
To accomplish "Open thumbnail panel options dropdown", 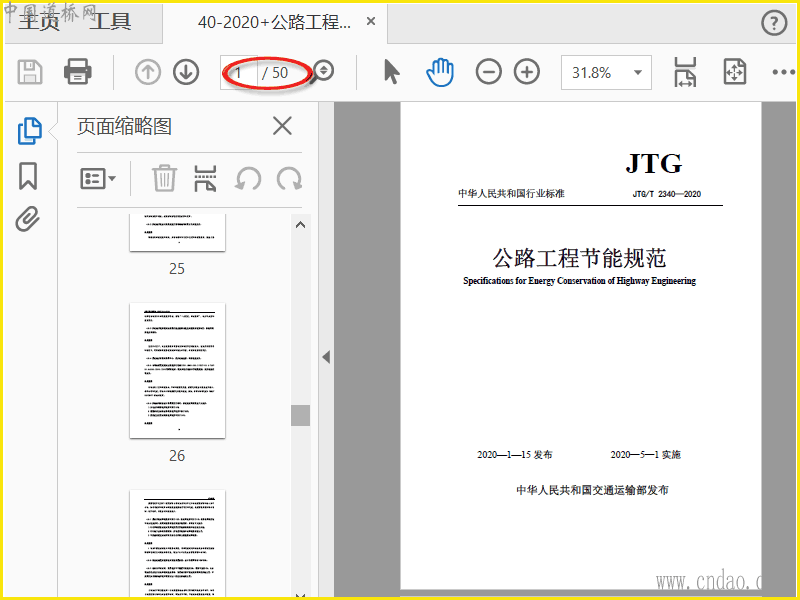I will (98, 179).
